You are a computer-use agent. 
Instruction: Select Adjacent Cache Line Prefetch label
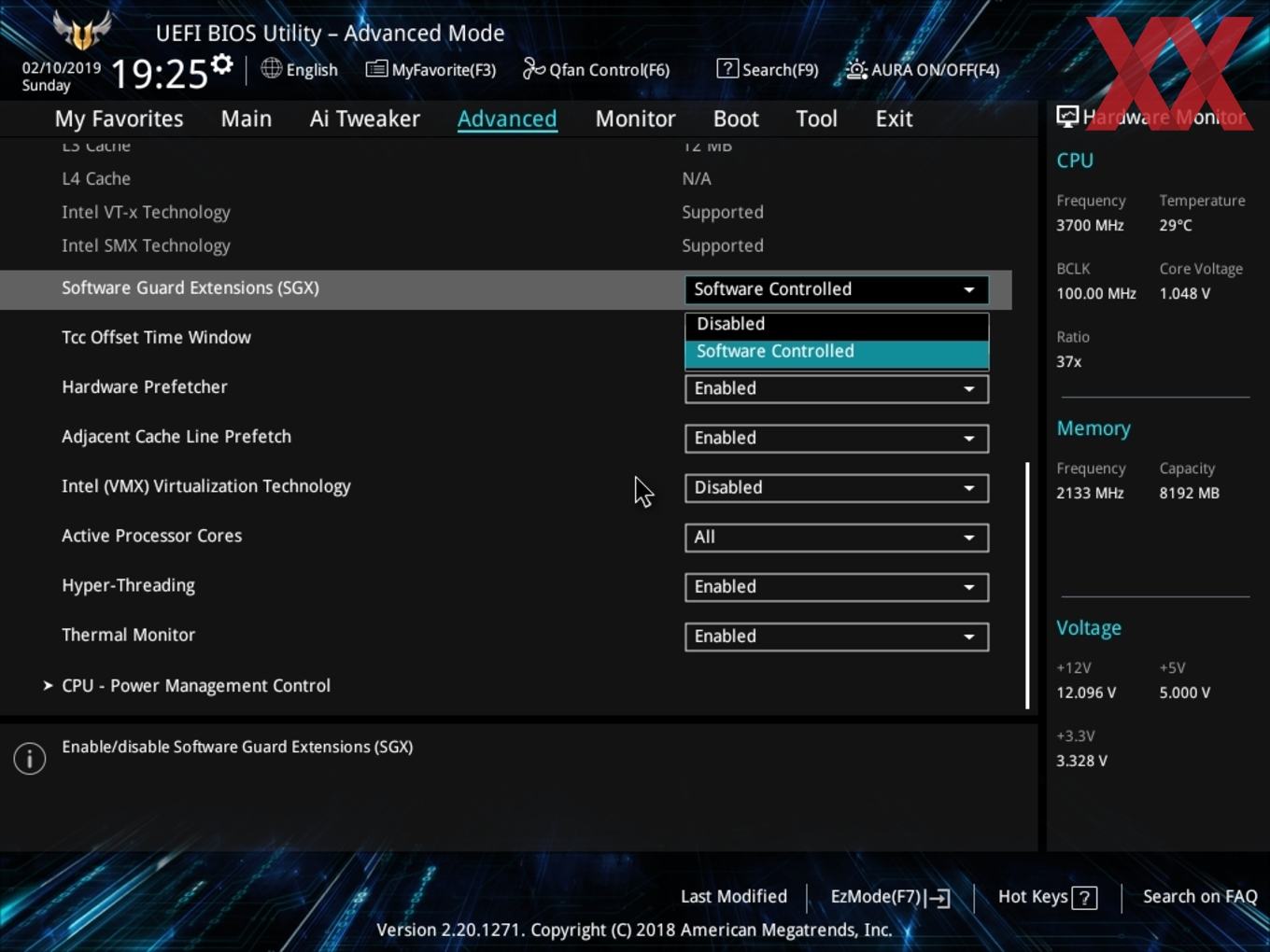pos(176,436)
